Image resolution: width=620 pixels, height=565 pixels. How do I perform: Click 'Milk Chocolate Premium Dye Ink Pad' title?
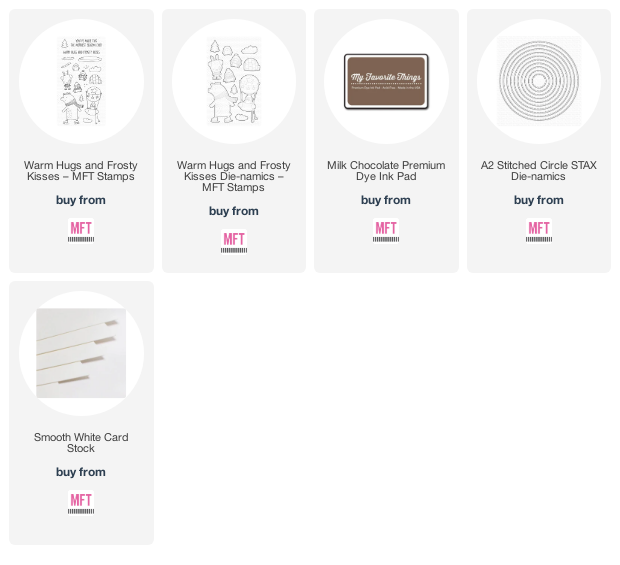point(386,171)
